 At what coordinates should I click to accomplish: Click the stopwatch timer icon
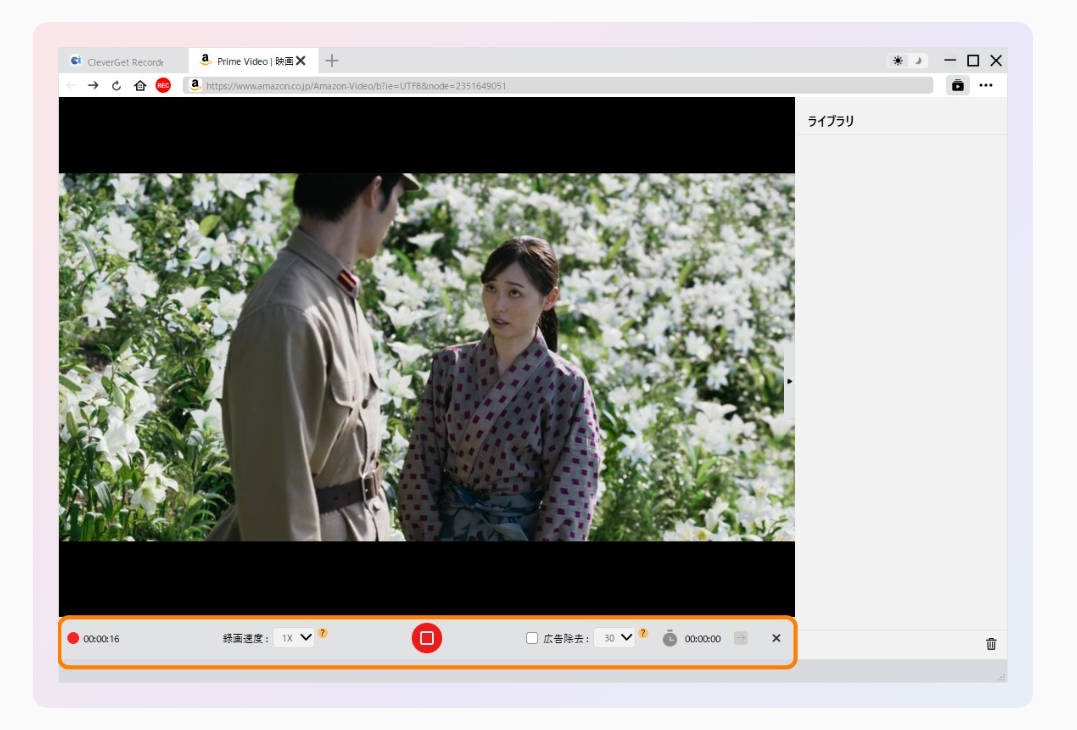click(670, 638)
